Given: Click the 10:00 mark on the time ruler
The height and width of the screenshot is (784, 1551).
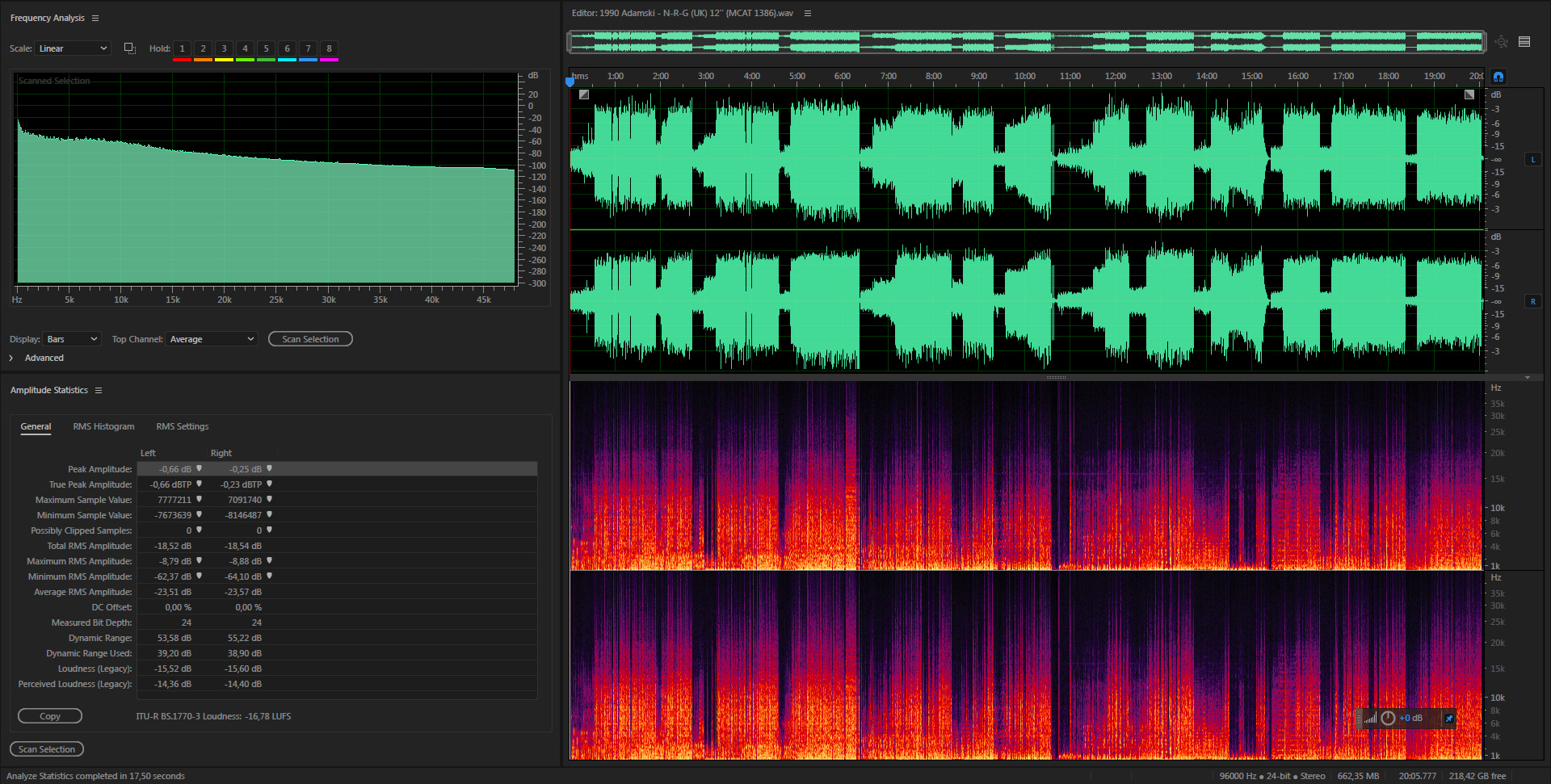Looking at the screenshot, I should (1024, 76).
